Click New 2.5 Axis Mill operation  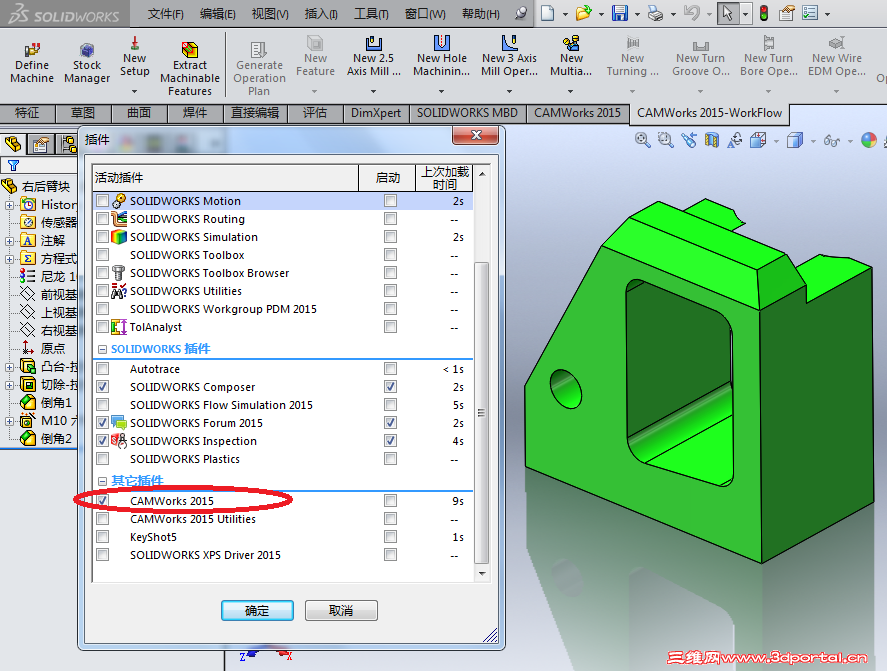point(373,57)
